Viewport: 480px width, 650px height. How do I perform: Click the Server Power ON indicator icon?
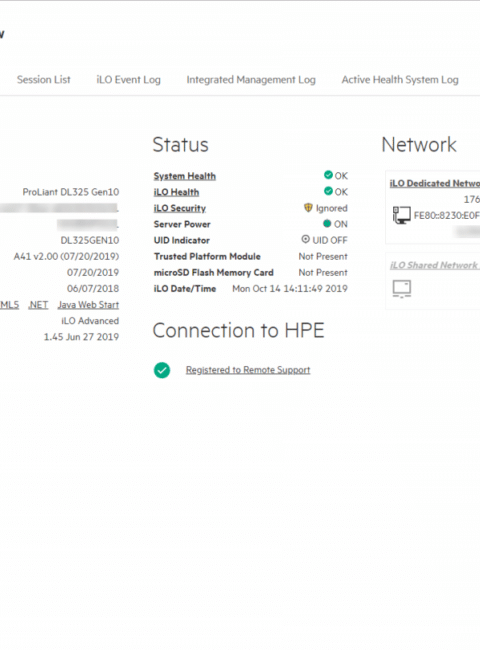tap(327, 224)
